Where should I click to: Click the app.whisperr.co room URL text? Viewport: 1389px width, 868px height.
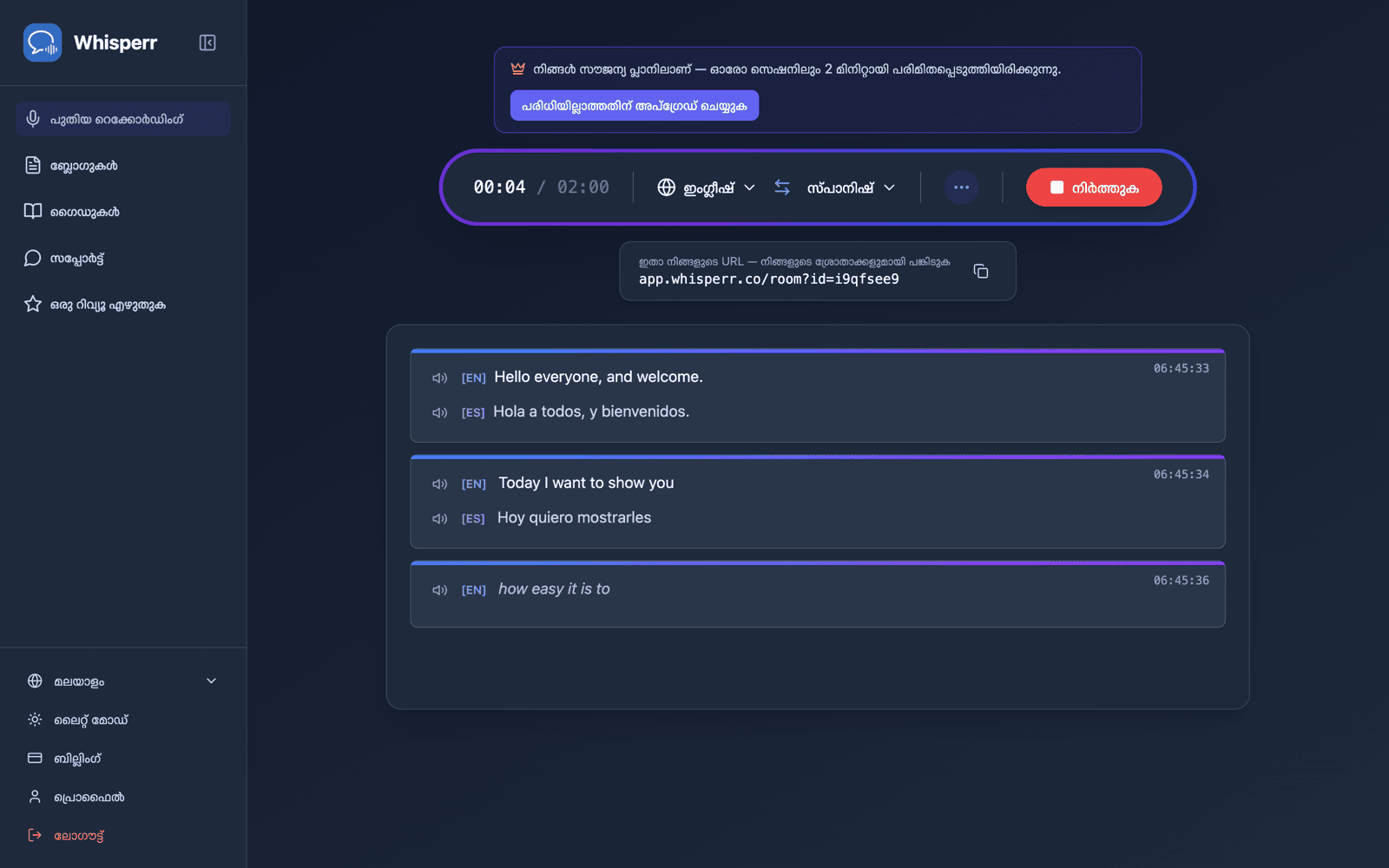point(769,279)
